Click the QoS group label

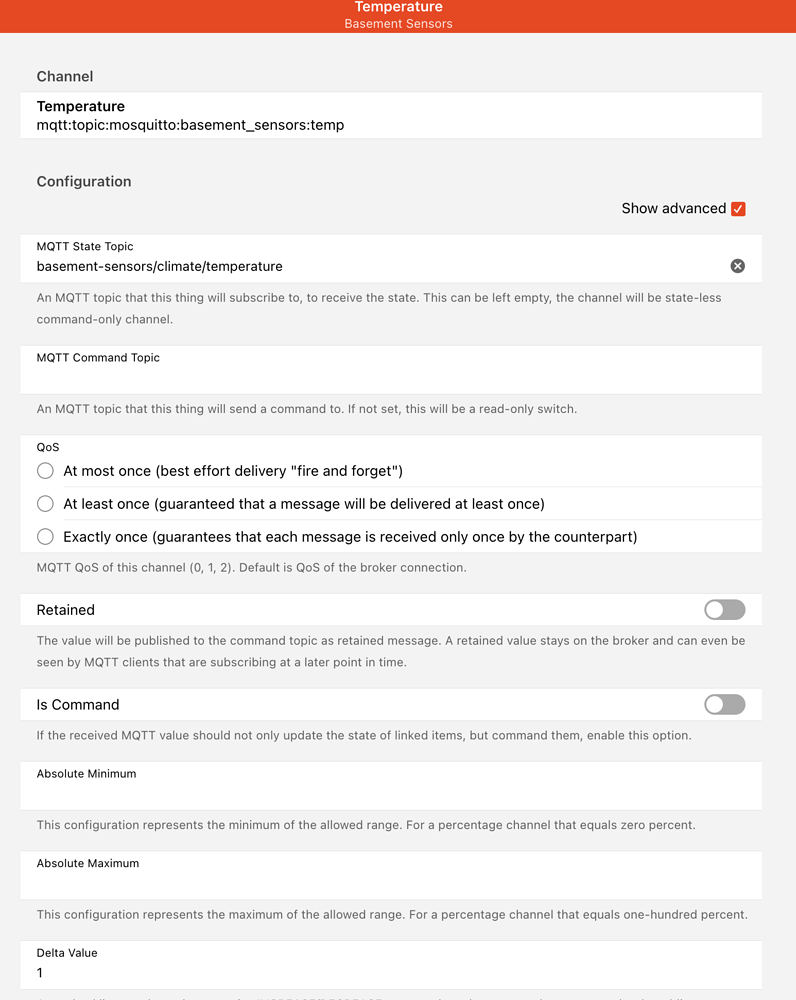pyautogui.click(x=48, y=447)
